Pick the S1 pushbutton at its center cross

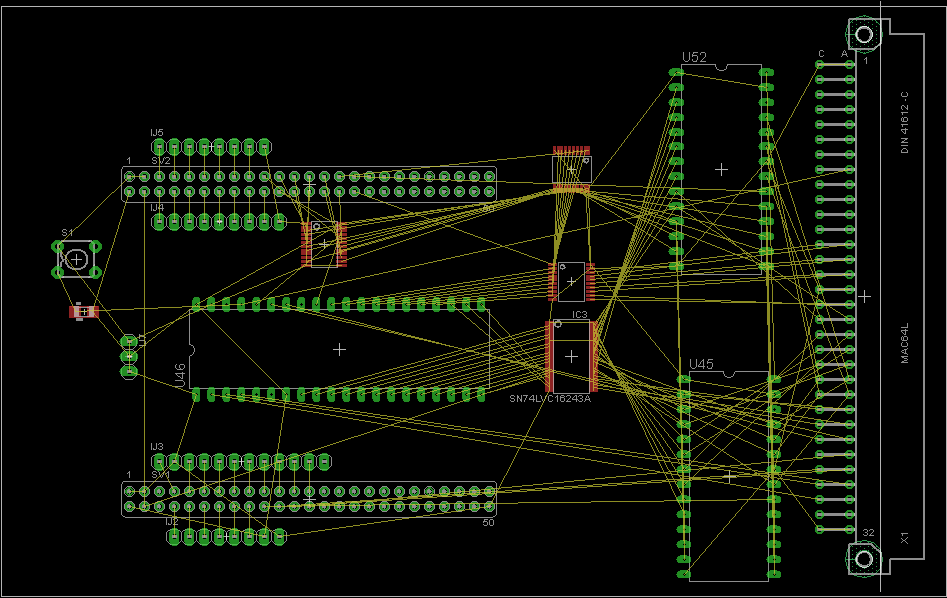click(76, 259)
